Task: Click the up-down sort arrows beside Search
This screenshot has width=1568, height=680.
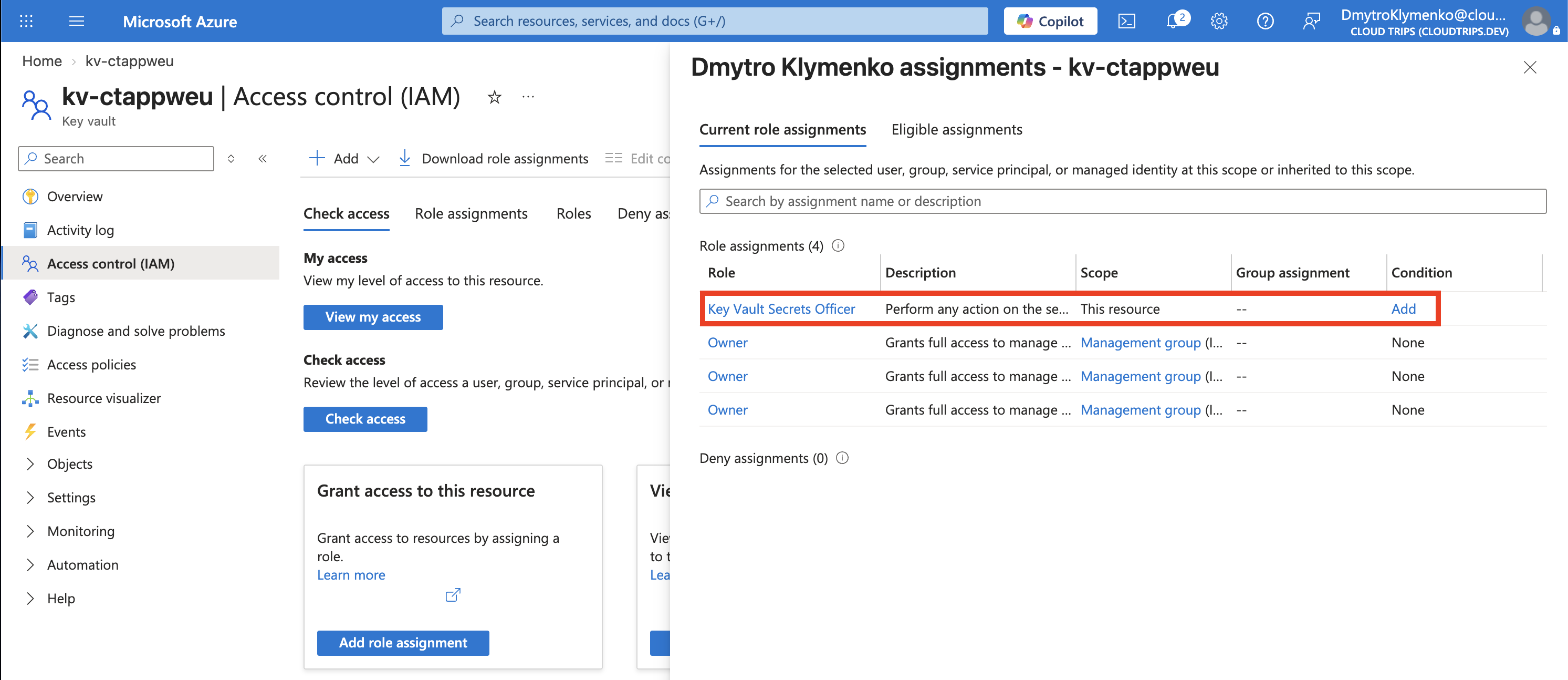Action: point(231,158)
